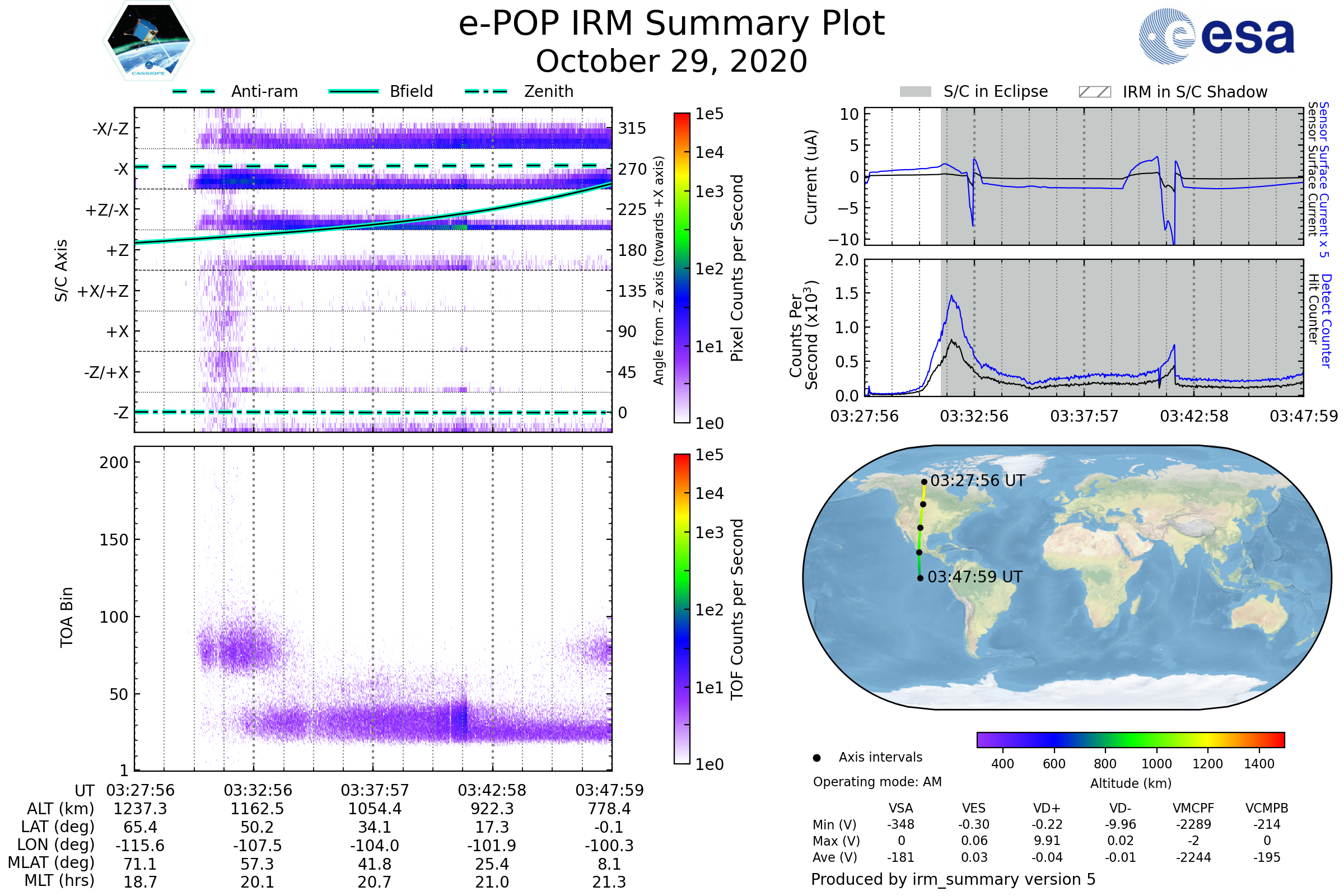This screenshot has width=1344, height=896.
Task: Click the ESA logo
Action: point(1216,36)
